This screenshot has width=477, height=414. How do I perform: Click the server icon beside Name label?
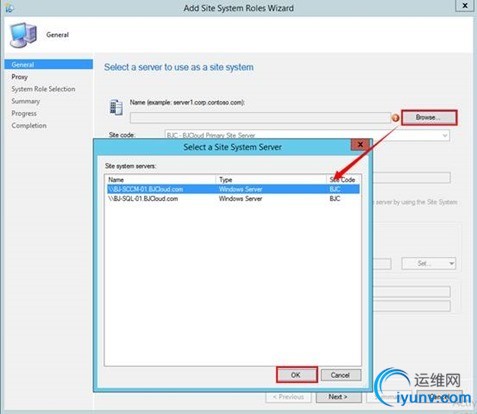(116, 107)
